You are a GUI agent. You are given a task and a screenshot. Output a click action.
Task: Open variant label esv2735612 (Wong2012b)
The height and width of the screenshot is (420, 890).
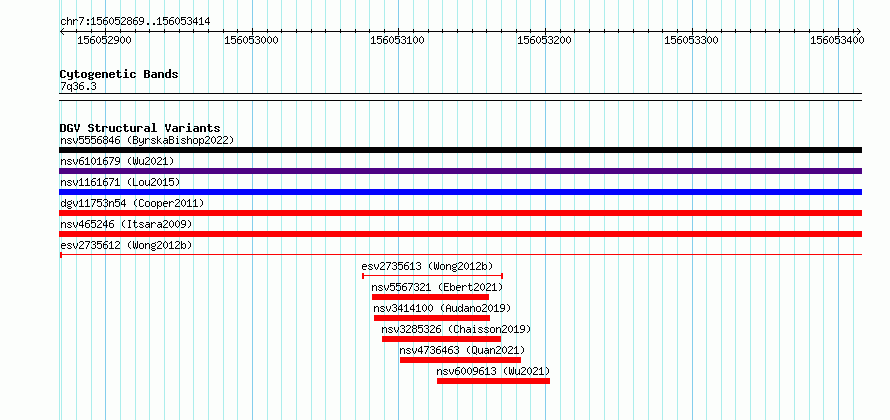(126, 245)
